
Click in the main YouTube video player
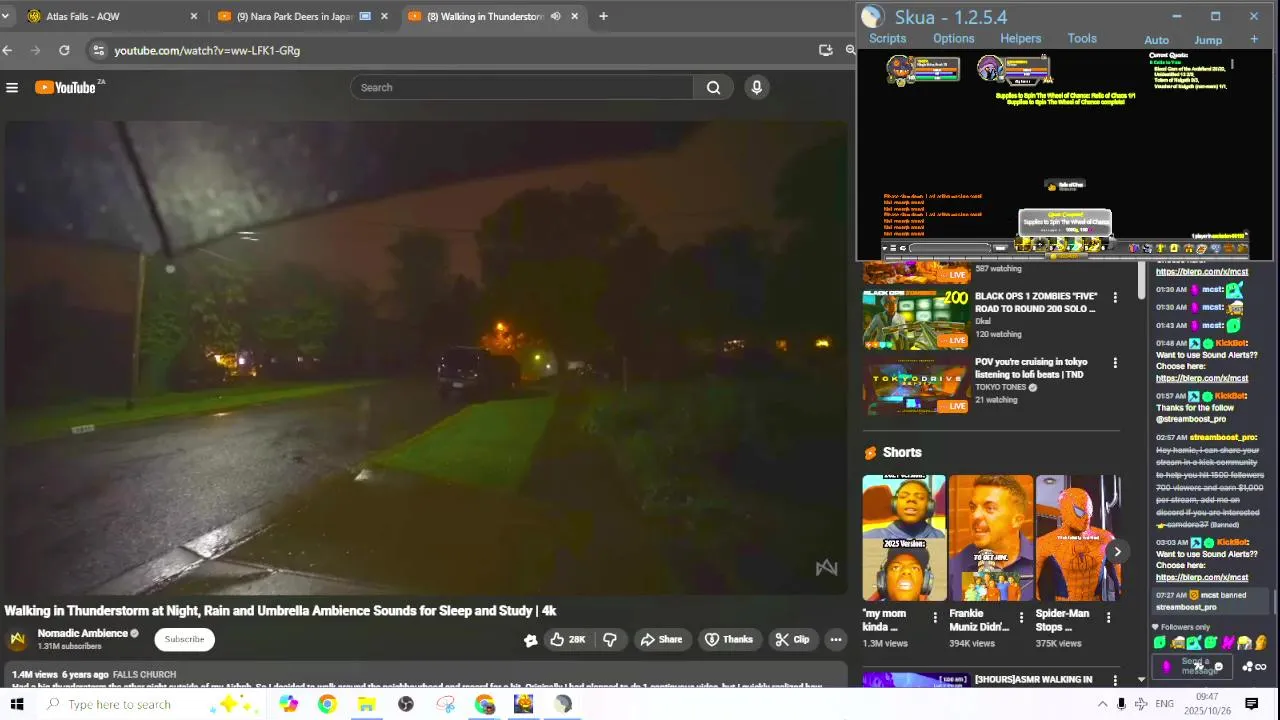pyautogui.click(x=425, y=358)
